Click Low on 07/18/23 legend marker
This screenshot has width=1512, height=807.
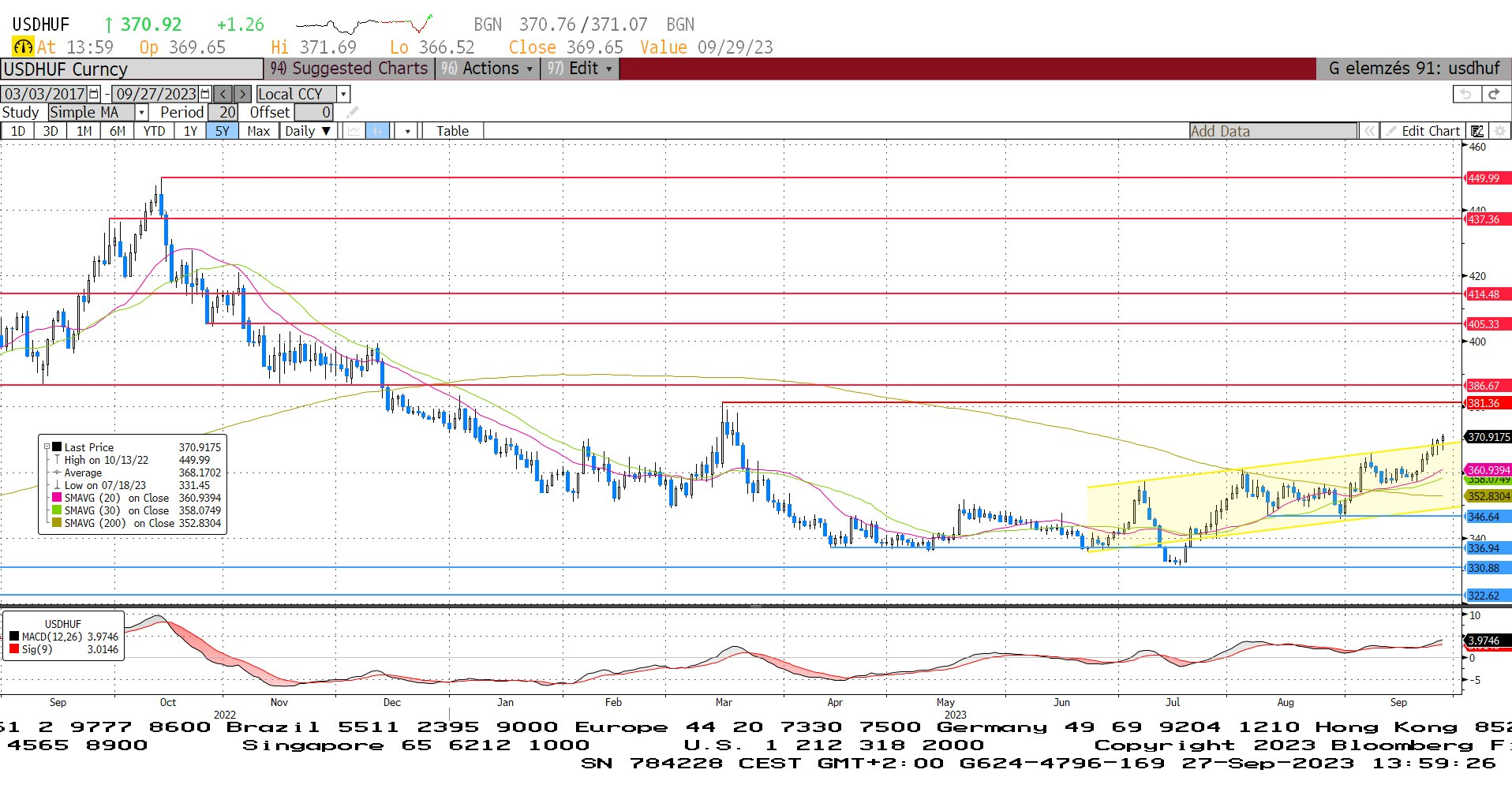(x=57, y=485)
